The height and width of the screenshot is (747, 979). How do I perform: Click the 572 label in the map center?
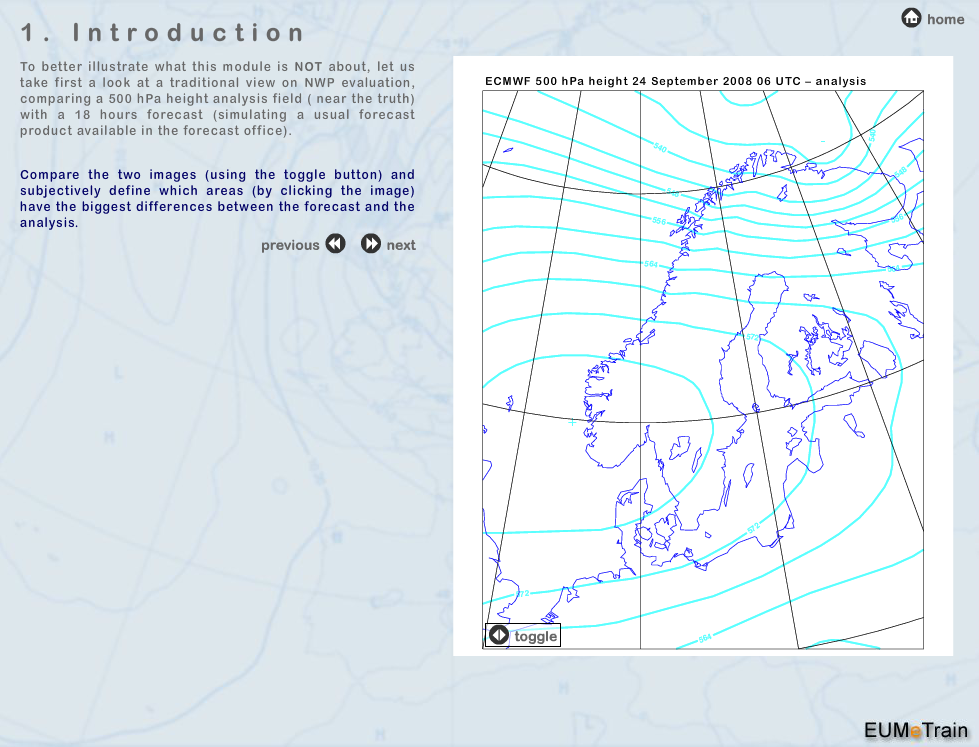coord(752,338)
